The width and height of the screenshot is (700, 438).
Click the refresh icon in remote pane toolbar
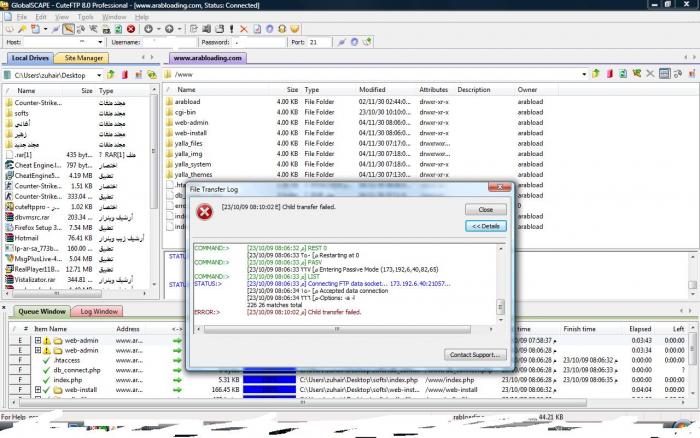point(622,74)
